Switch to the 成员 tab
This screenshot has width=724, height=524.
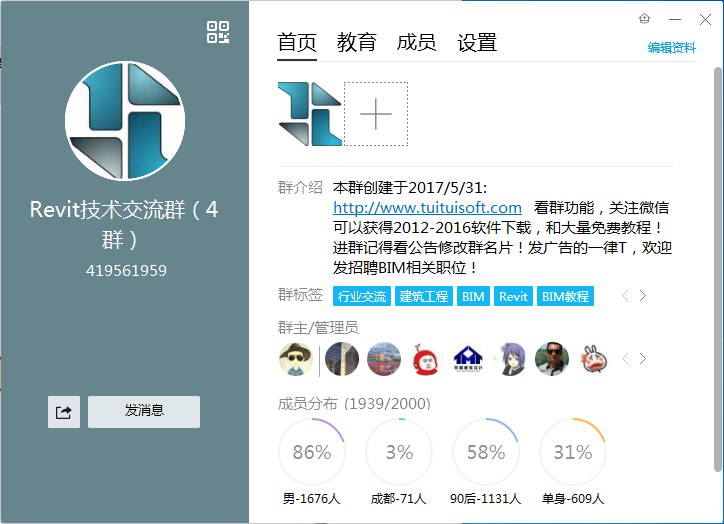(416, 43)
